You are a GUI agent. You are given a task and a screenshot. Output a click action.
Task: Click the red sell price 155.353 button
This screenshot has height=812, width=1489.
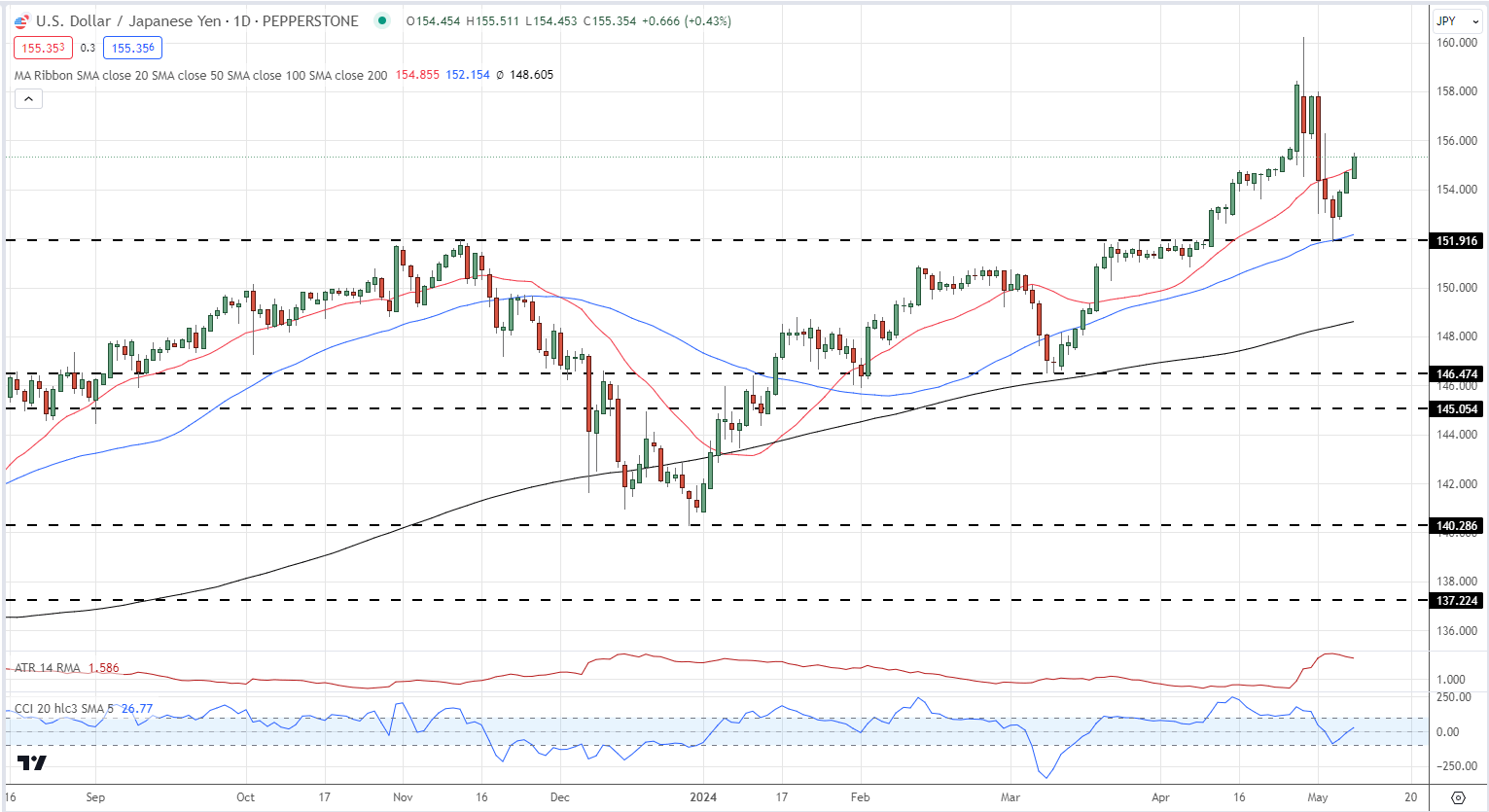coord(43,48)
